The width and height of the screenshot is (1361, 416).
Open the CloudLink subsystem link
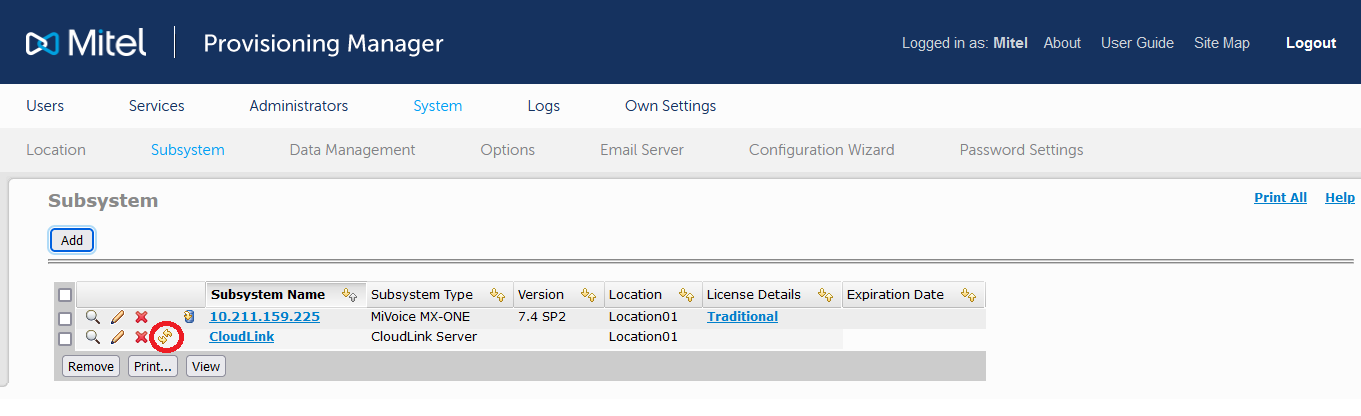241,337
